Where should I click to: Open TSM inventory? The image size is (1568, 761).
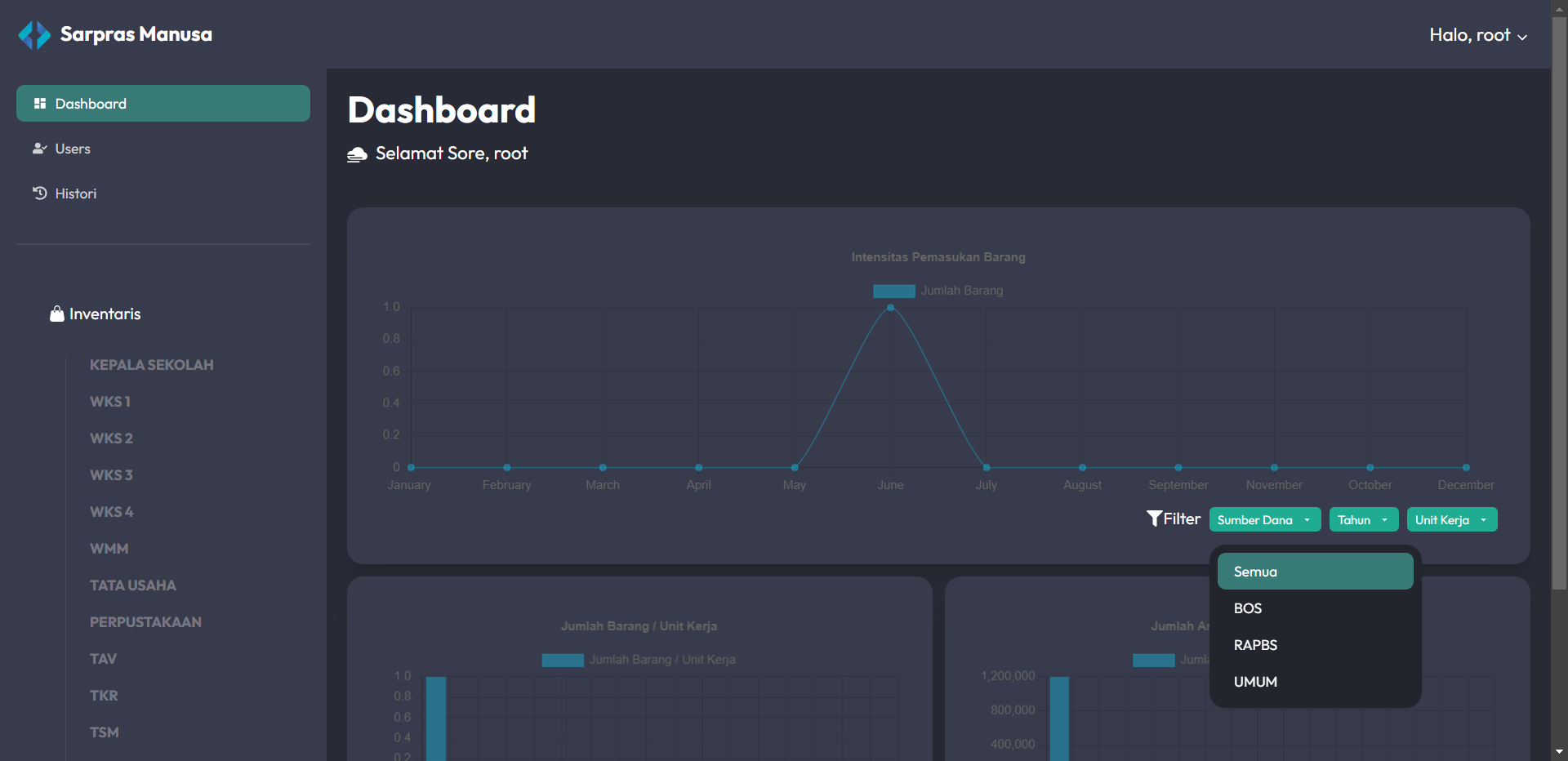(x=105, y=732)
